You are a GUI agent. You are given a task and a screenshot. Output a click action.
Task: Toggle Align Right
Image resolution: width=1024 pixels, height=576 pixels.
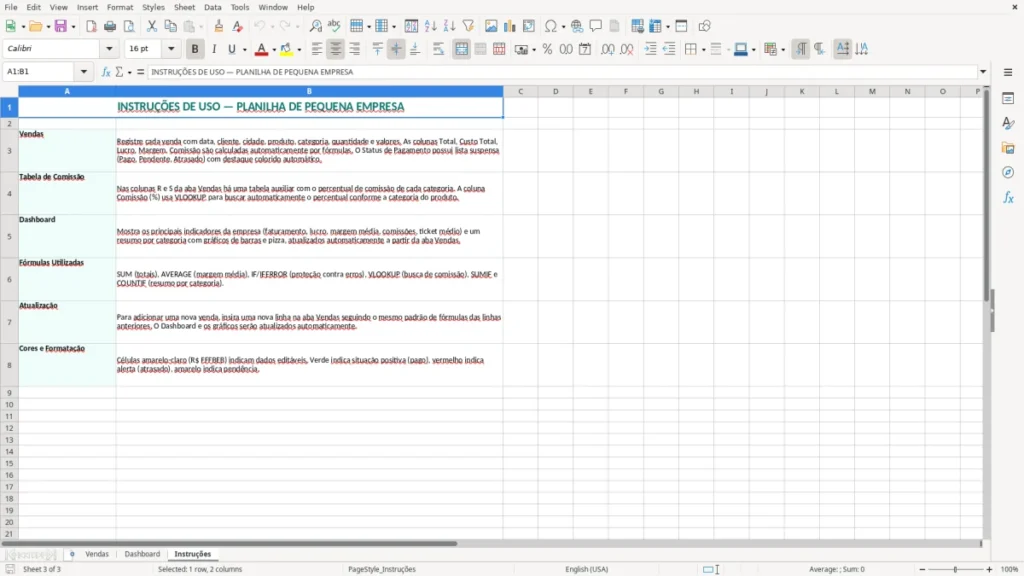point(355,49)
